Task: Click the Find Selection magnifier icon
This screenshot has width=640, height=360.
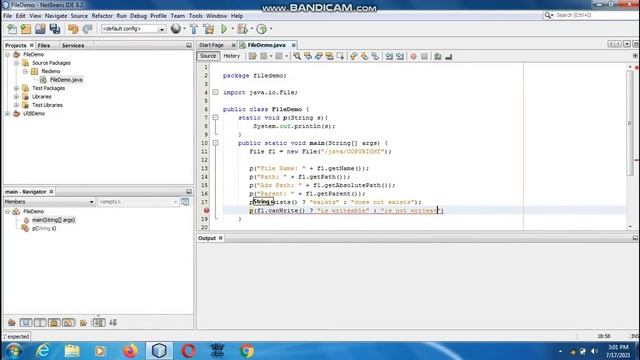Action: tap(297, 56)
